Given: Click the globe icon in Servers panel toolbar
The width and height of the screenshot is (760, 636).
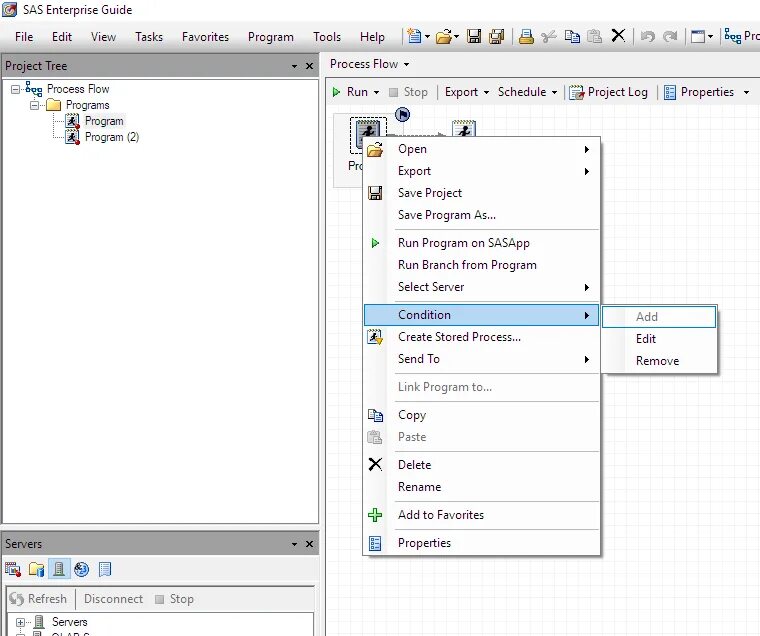Looking at the screenshot, I should pos(81,569).
